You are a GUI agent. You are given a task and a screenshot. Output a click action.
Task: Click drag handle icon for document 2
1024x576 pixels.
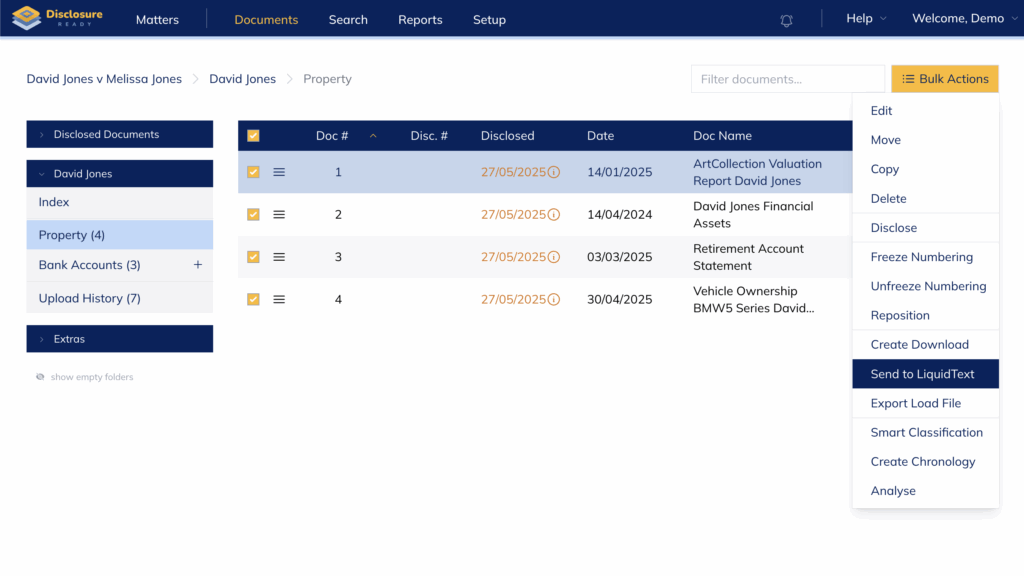(279, 215)
